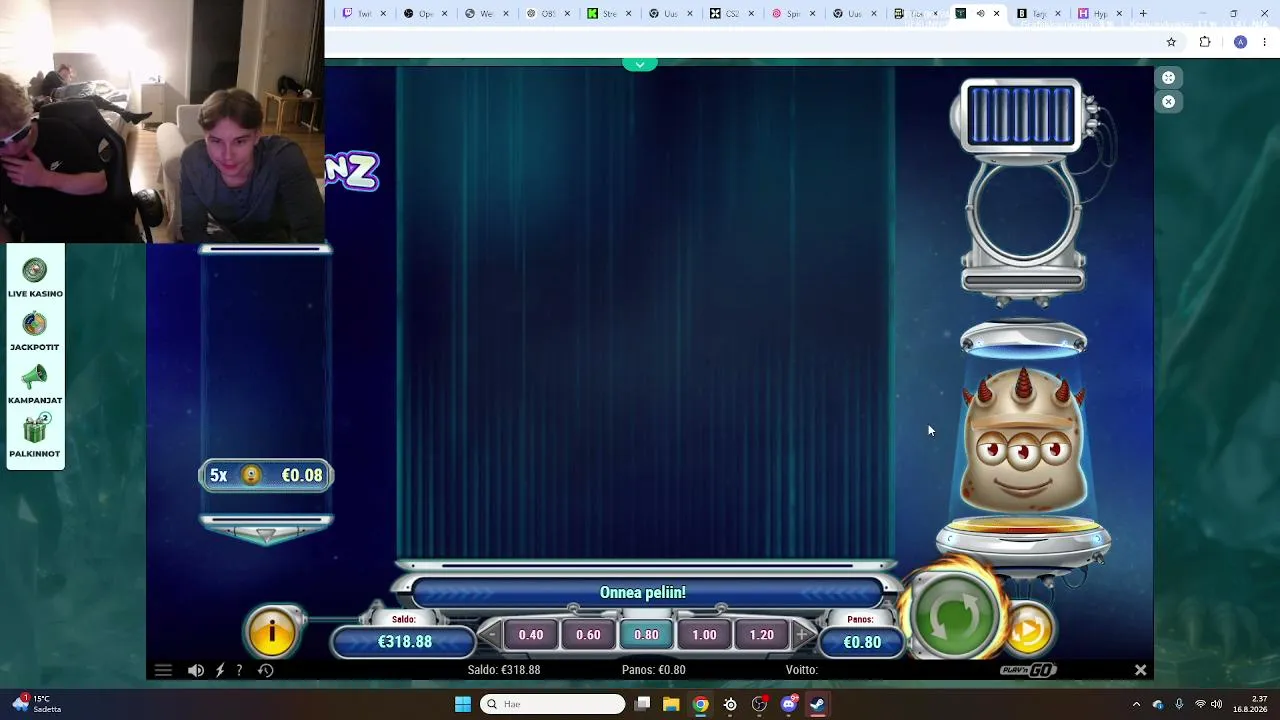Viewport: 1280px width, 720px height.
Task: Open Kampanjat megaphone in the sidebar
Action: pyautogui.click(x=35, y=385)
